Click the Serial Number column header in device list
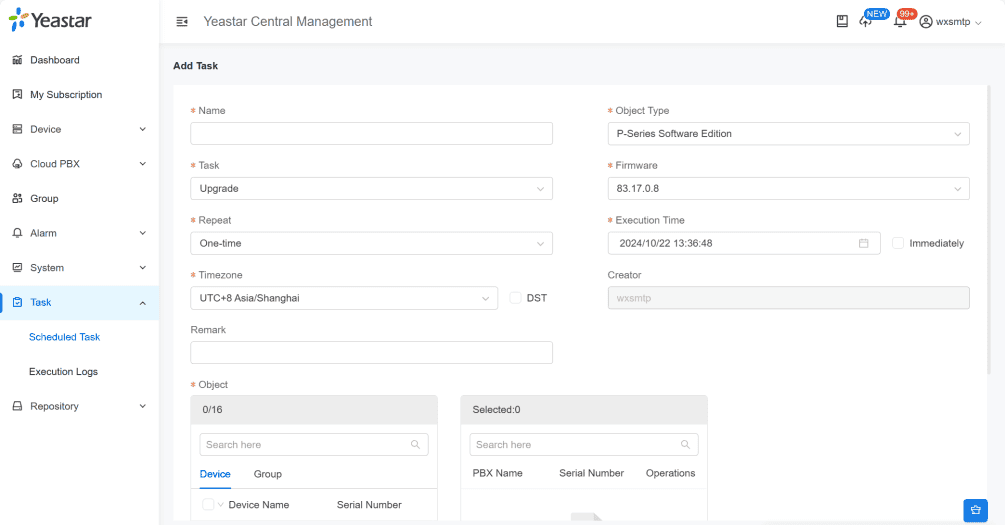Screen dimensions: 1005x525 tap(369, 504)
